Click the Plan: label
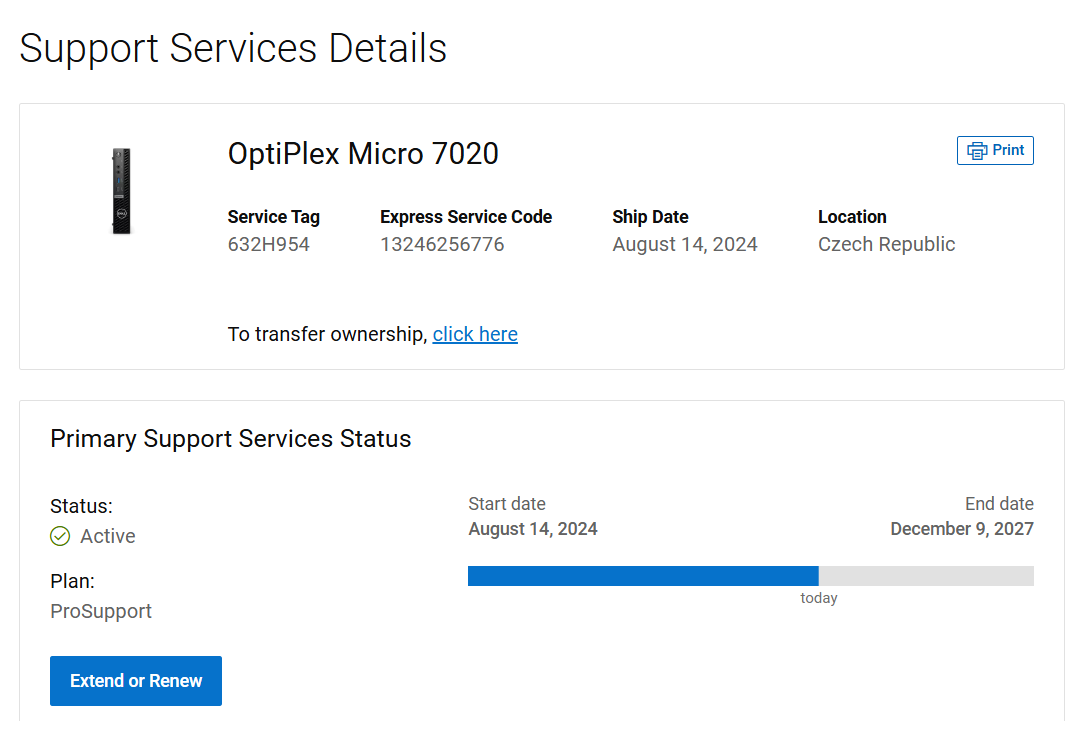Image resolution: width=1083 pixels, height=732 pixels. 73,581
